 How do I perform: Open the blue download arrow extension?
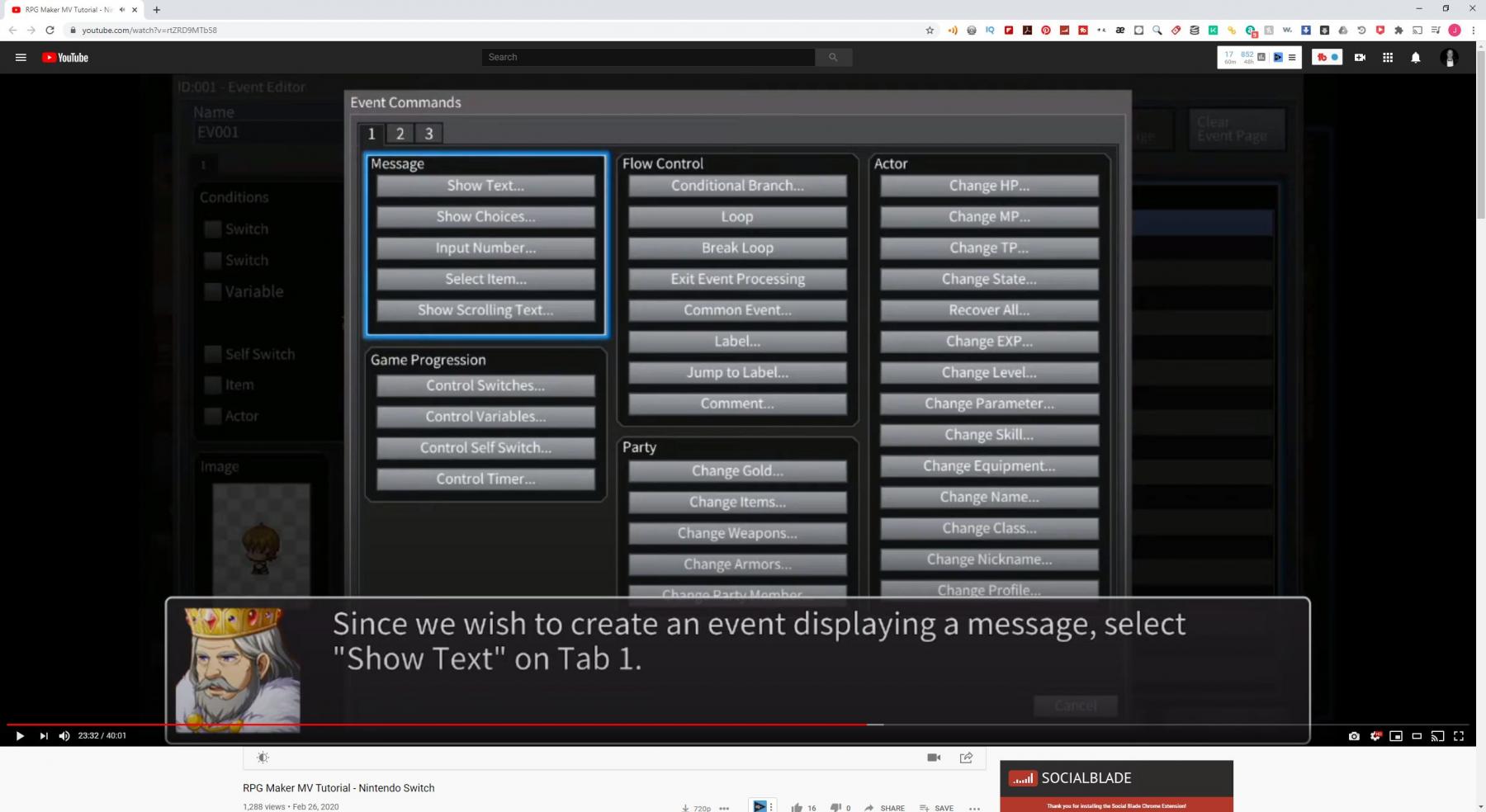[1306, 30]
